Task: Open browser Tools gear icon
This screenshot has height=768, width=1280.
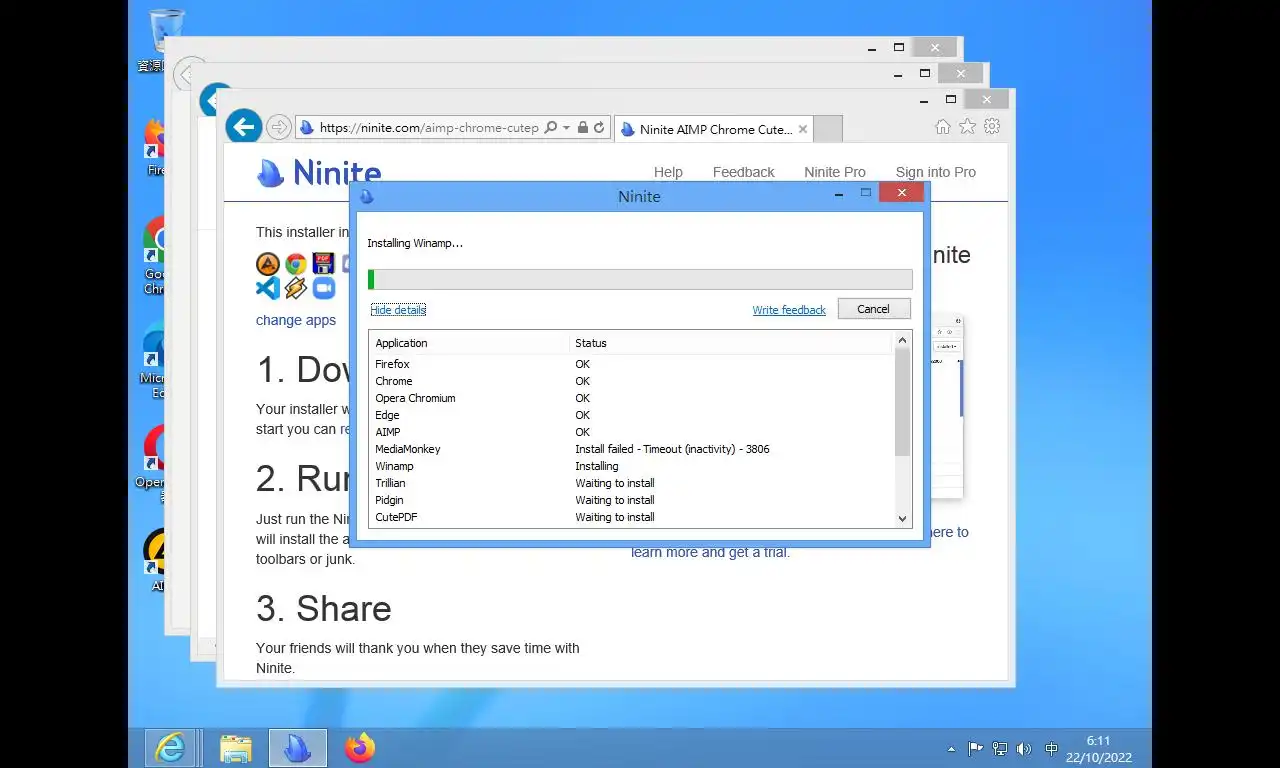Action: coord(992,127)
